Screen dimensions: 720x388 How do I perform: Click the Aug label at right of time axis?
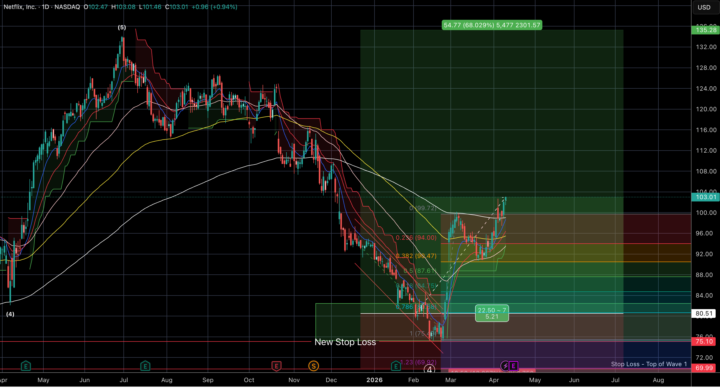658,380
